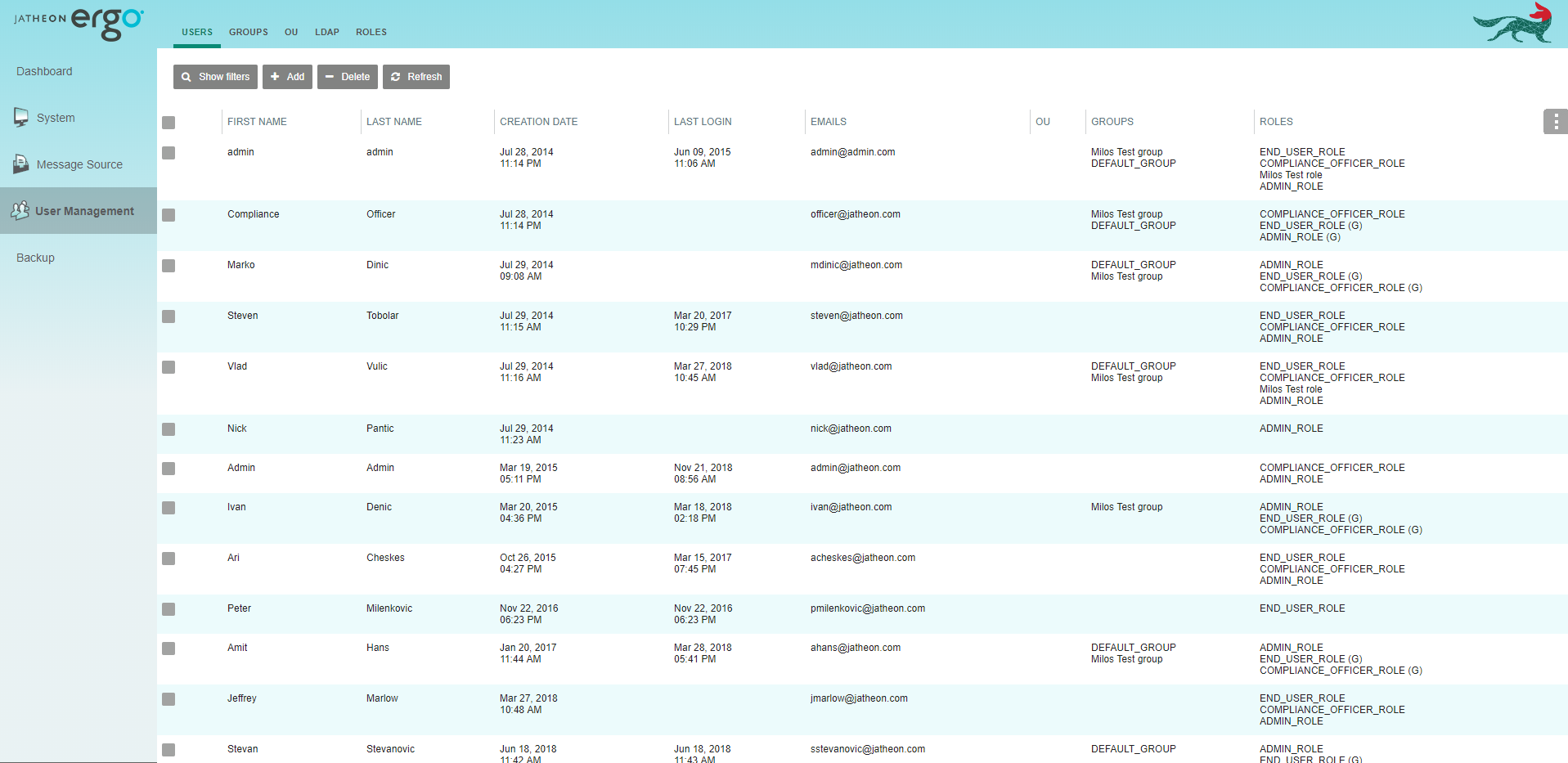
Task: Delete selected users
Action: tap(348, 77)
